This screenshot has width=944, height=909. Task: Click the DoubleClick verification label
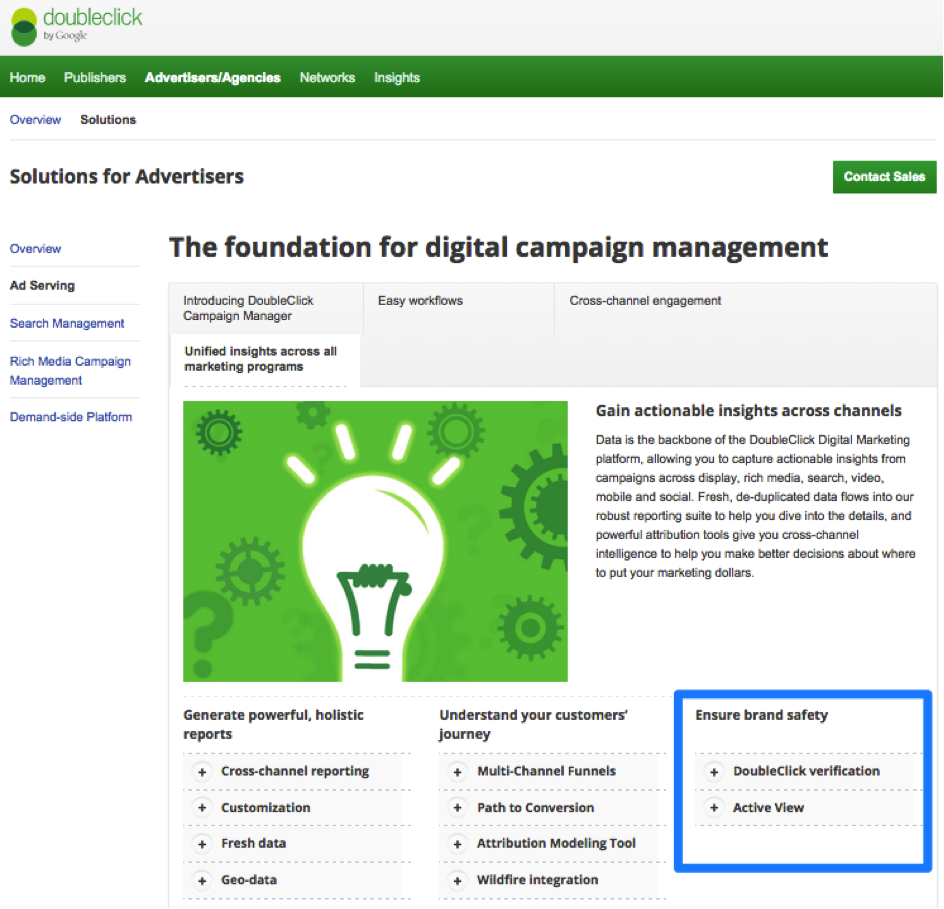(806, 771)
